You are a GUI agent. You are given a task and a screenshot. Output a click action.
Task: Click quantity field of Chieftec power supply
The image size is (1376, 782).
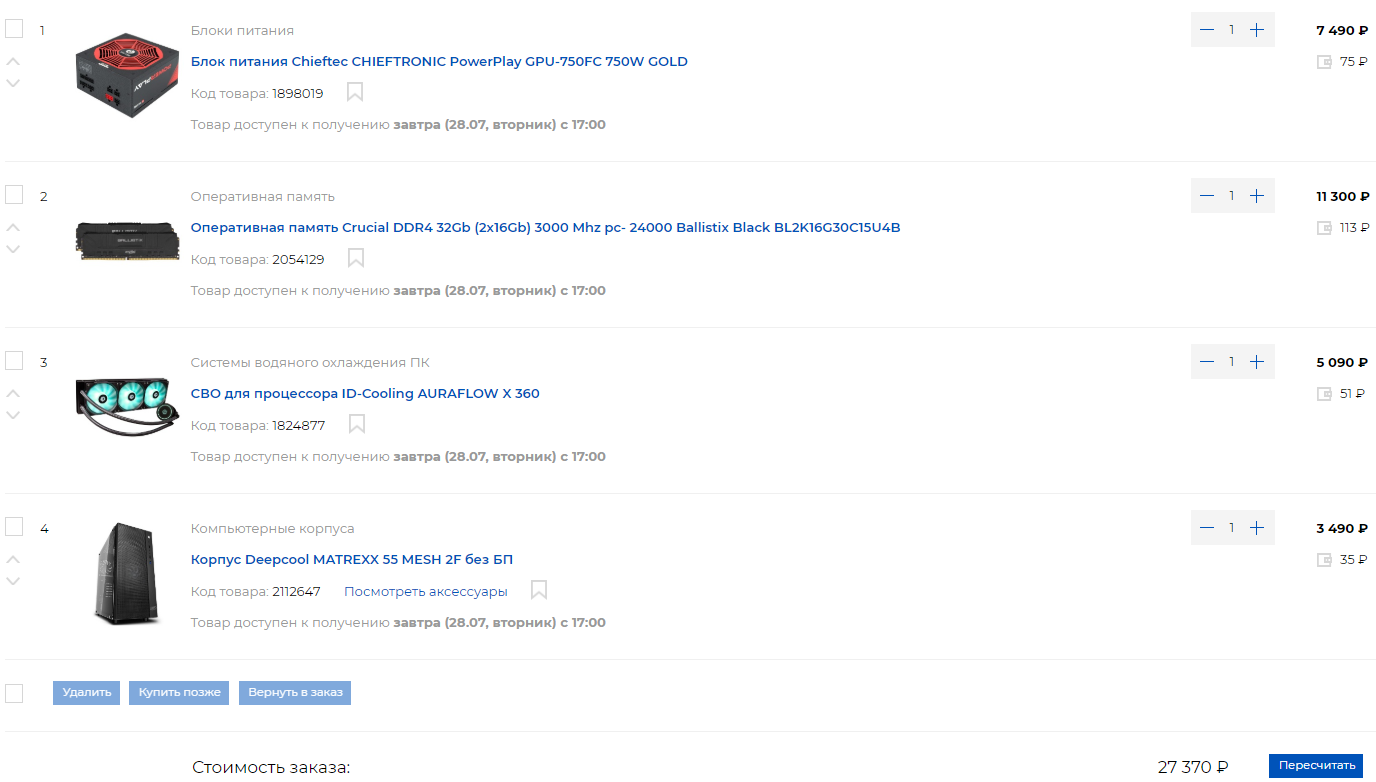[1232, 30]
